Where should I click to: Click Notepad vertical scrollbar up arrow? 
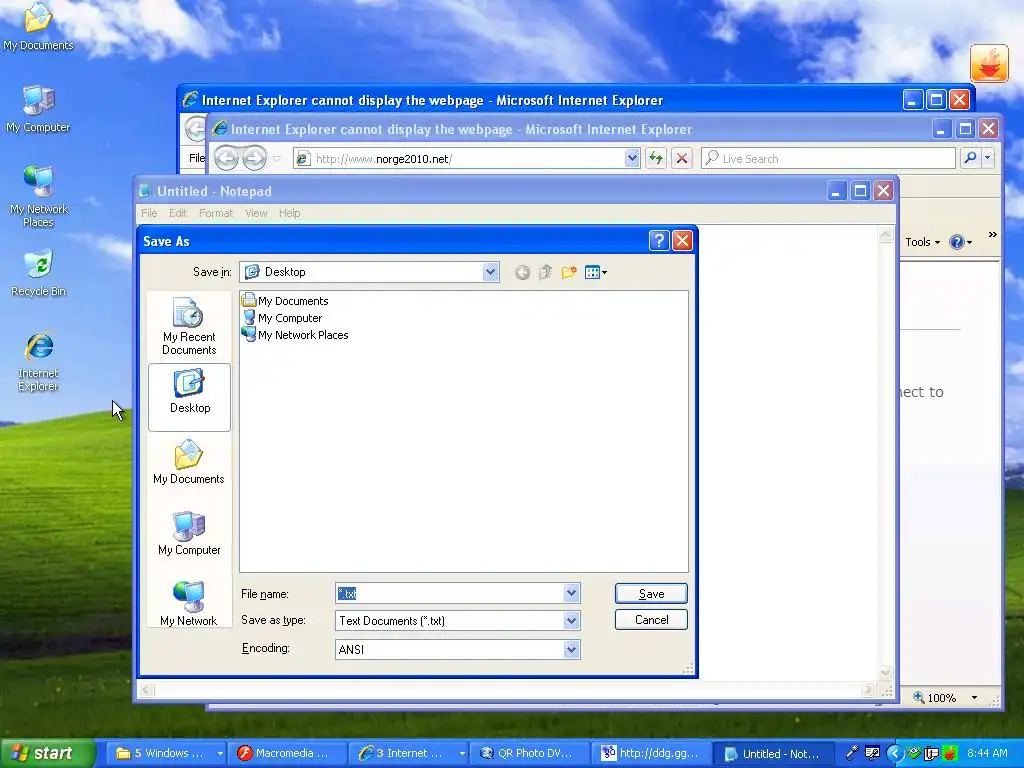pos(886,235)
